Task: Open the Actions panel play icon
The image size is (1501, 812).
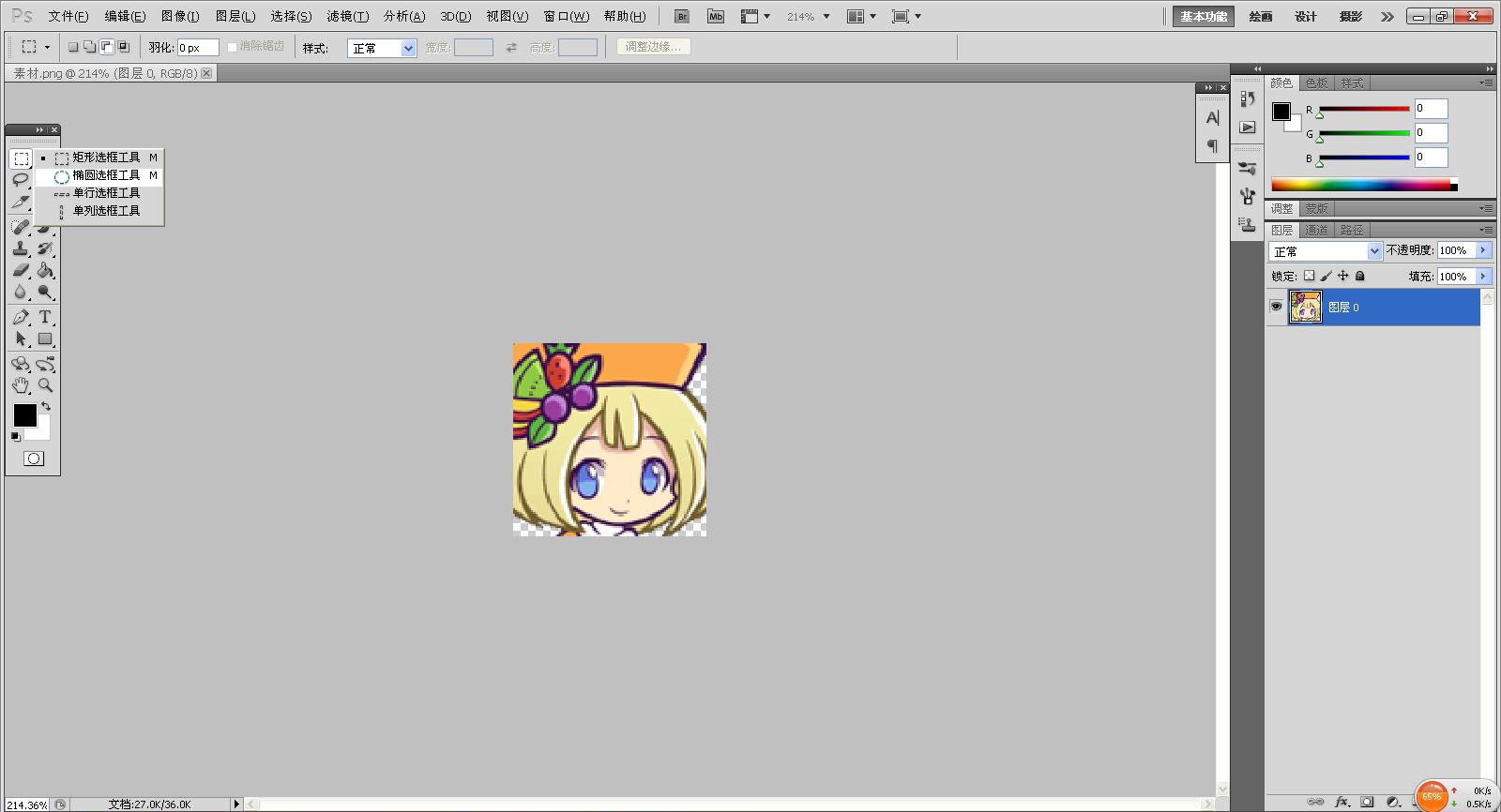Action: 1248,127
